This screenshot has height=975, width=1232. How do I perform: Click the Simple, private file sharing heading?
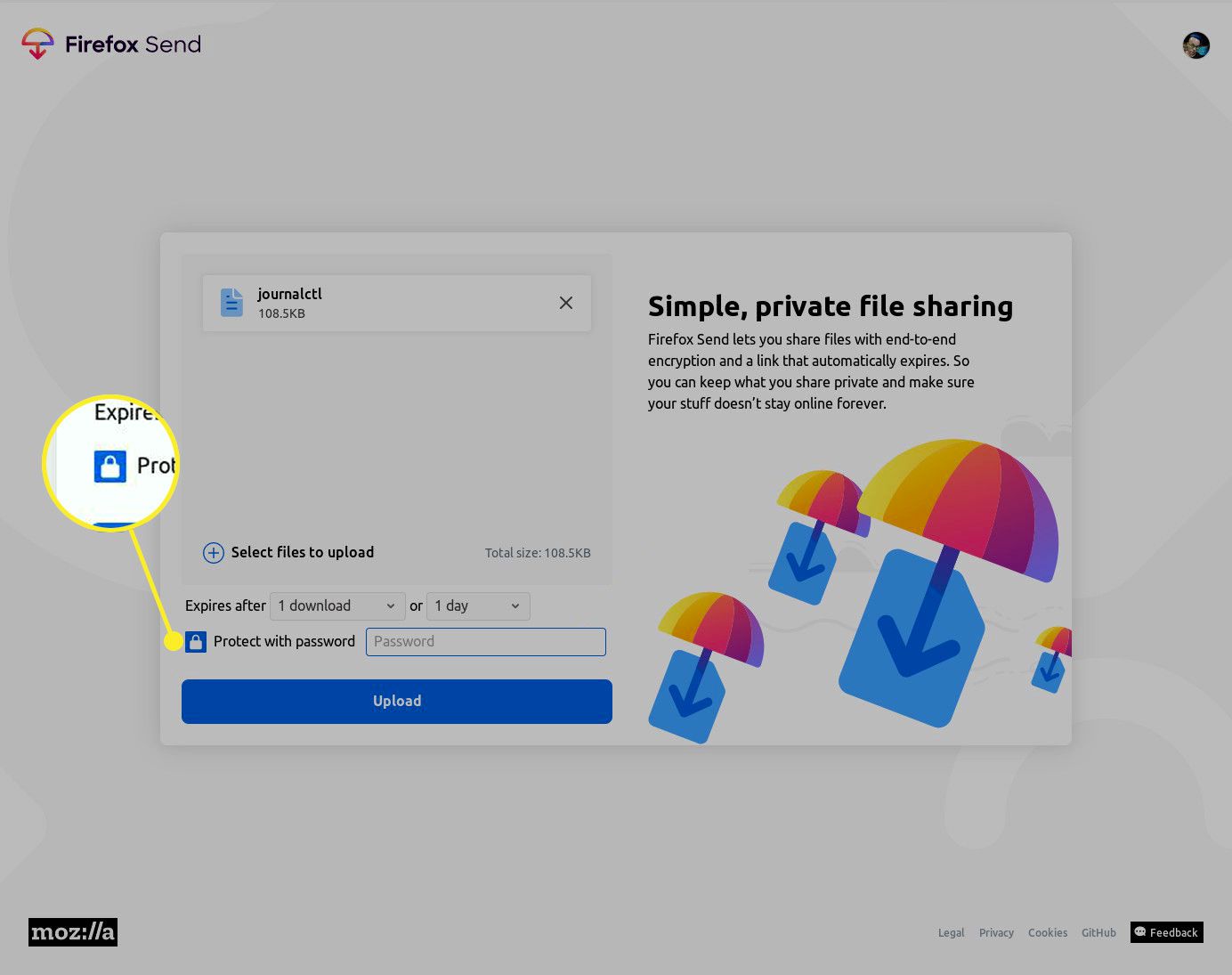[831, 306]
